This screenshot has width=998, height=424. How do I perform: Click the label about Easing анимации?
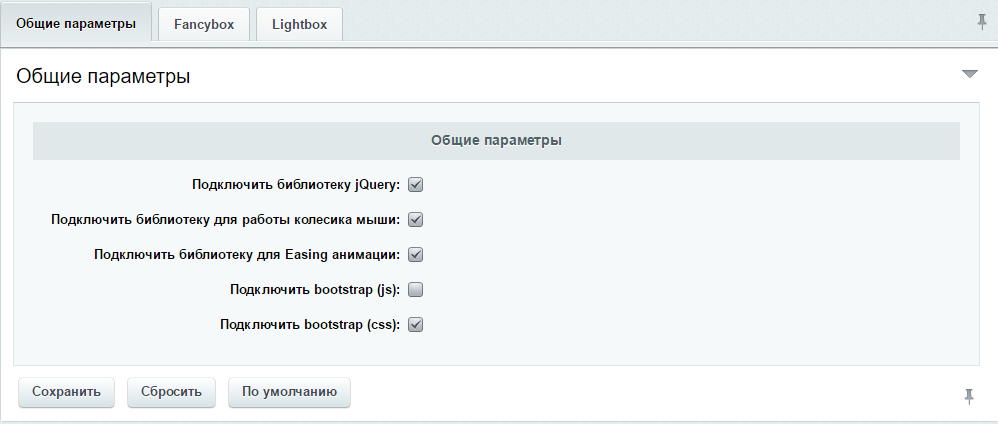247,255
